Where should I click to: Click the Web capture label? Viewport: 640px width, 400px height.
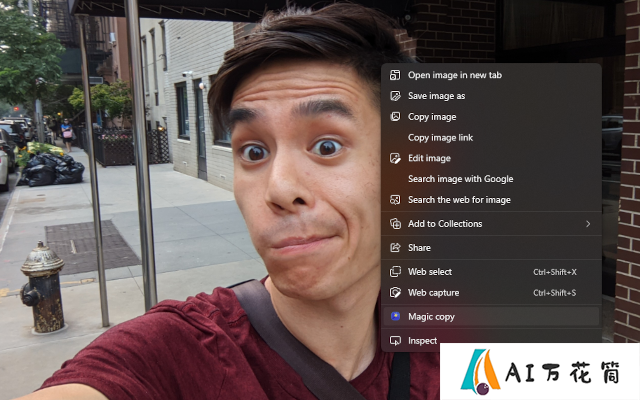(433, 293)
